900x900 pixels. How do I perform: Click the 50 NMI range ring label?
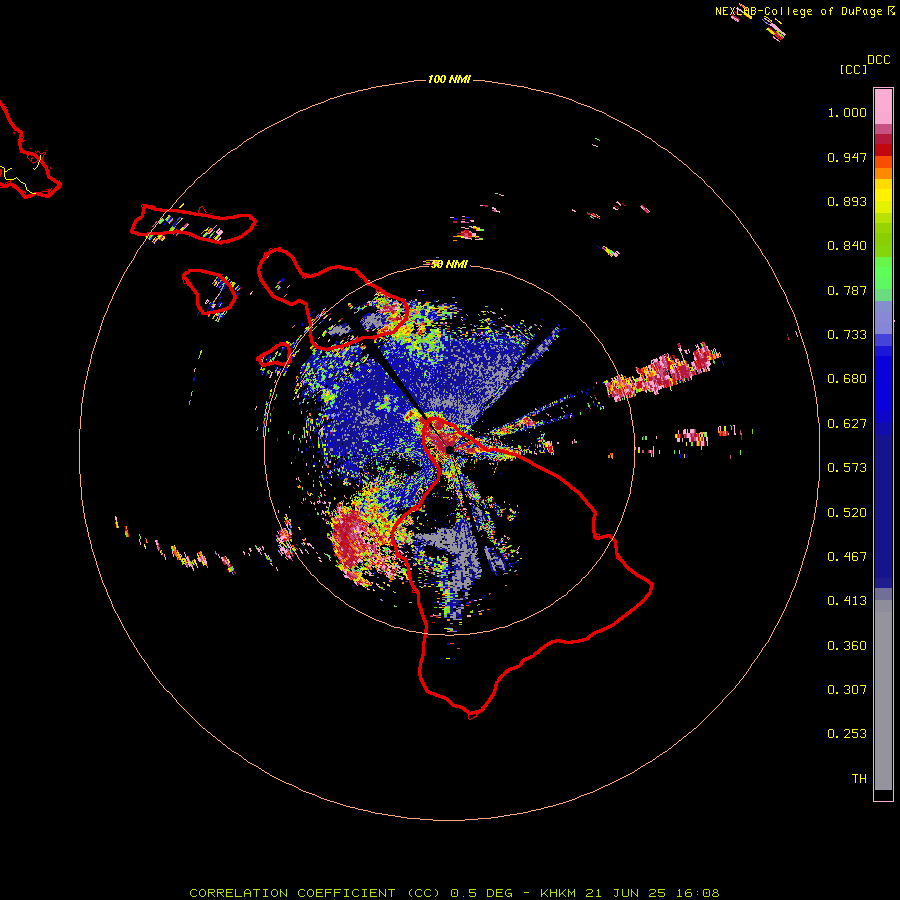pos(449,264)
